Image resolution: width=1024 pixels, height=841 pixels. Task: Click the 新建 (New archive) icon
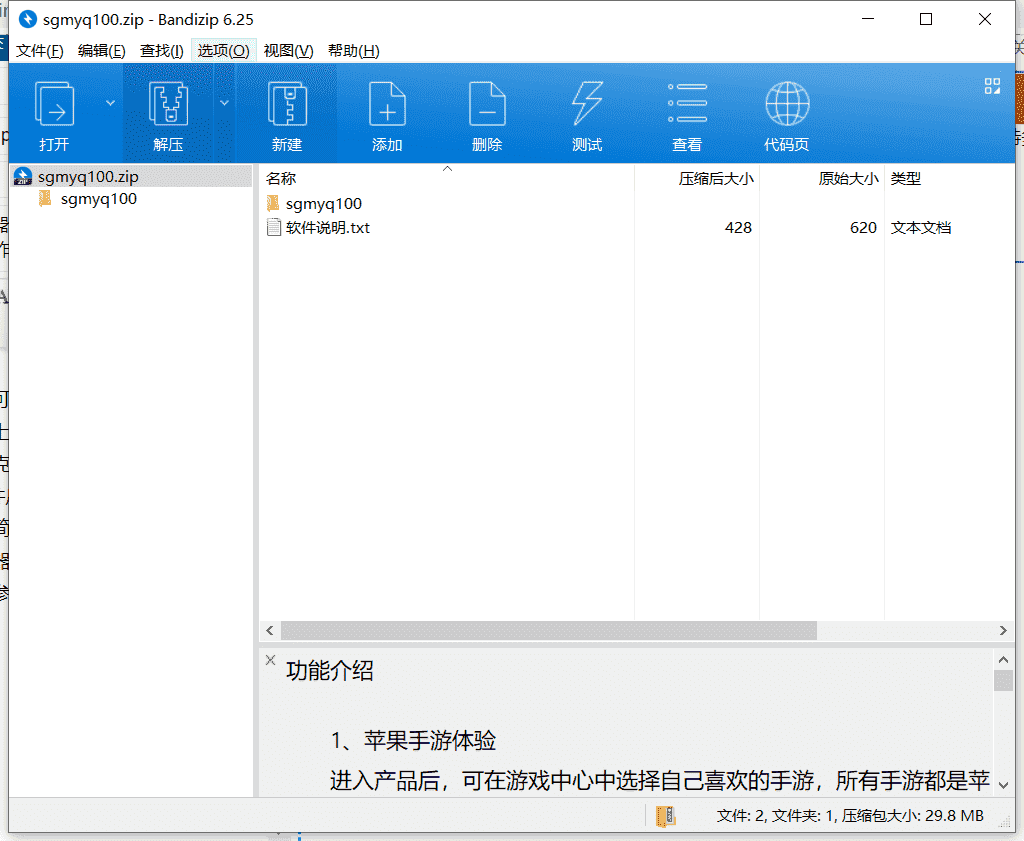tap(287, 103)
